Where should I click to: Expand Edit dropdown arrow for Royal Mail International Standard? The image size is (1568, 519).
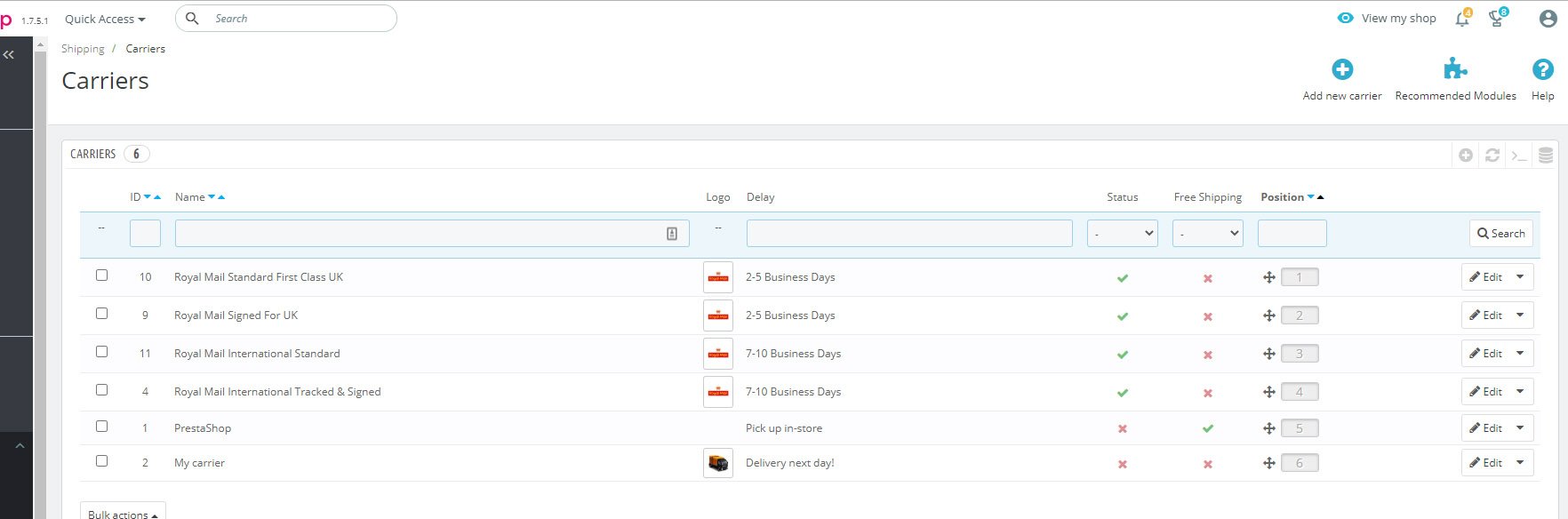(1520, 354)
